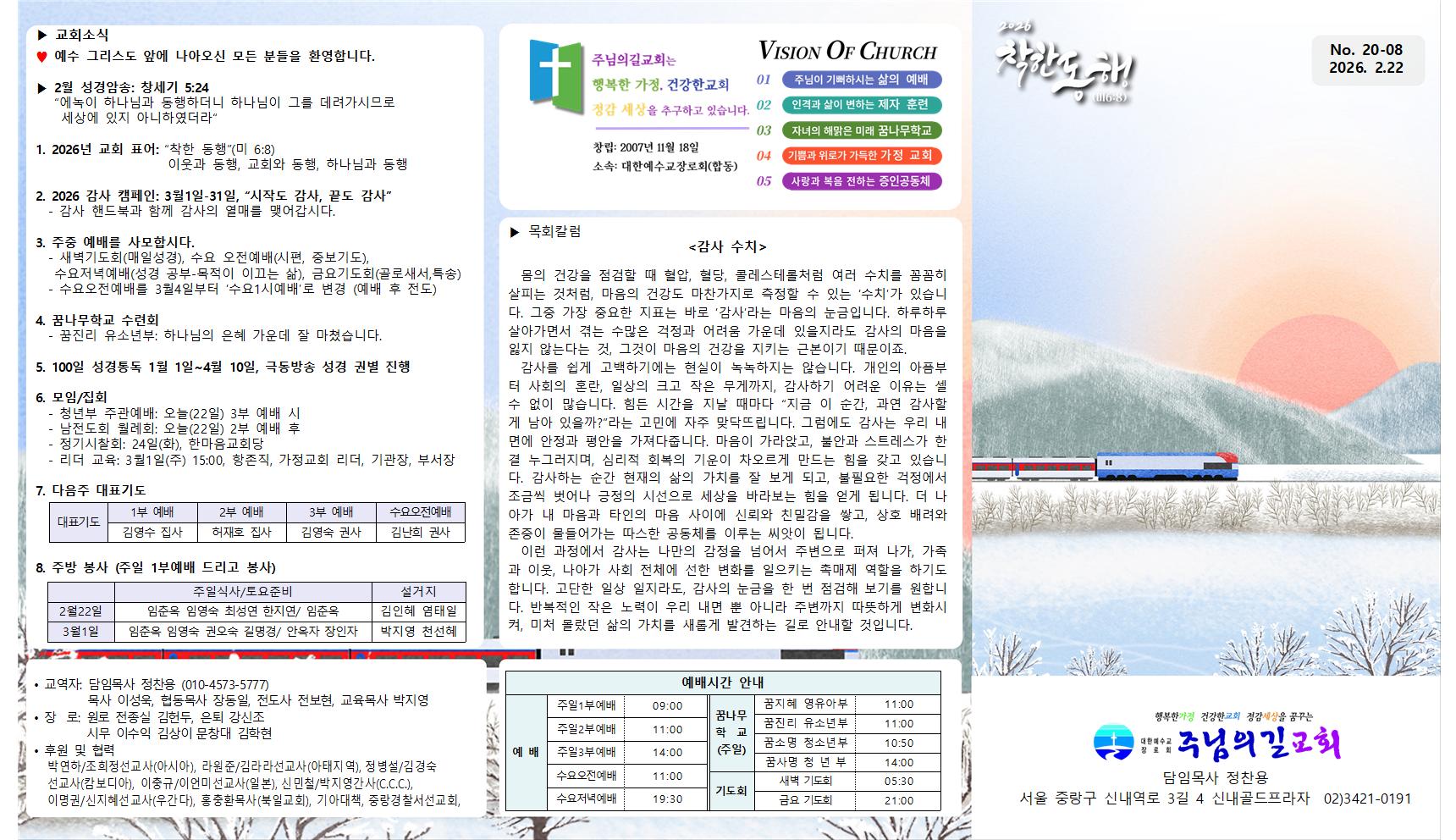Click the triangle bullet beside 목회칼럼
This screenshot has height=840, width=1456.
click(515, 232)
